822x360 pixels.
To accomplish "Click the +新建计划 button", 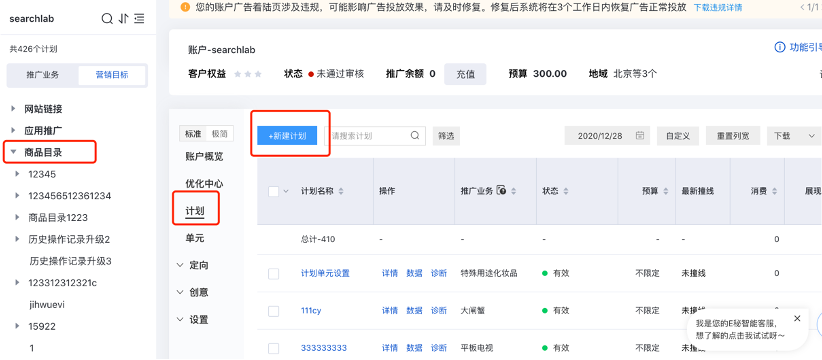I will [287, 136].
